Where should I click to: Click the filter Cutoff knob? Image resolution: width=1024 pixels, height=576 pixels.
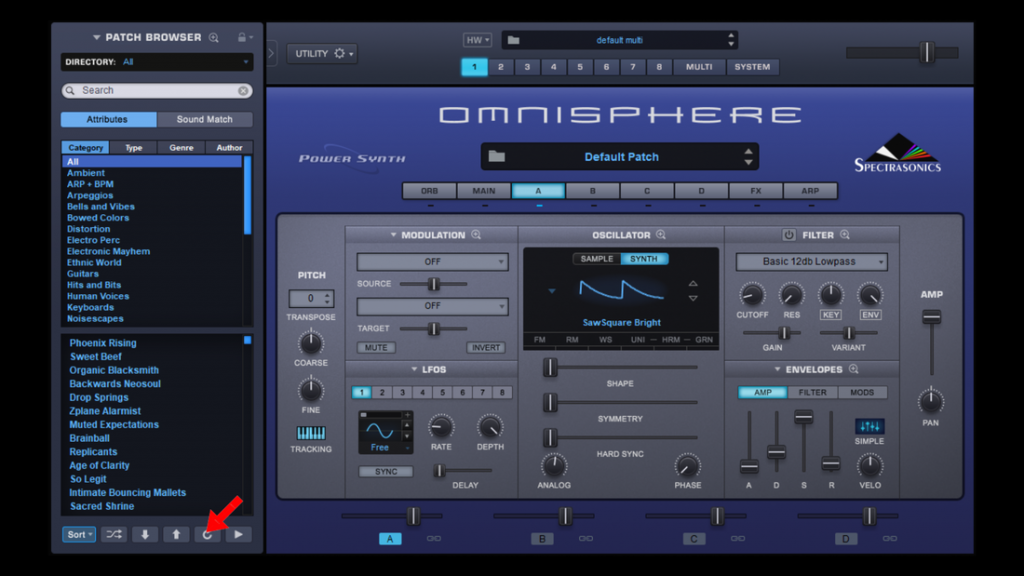[x=752, y=295]
